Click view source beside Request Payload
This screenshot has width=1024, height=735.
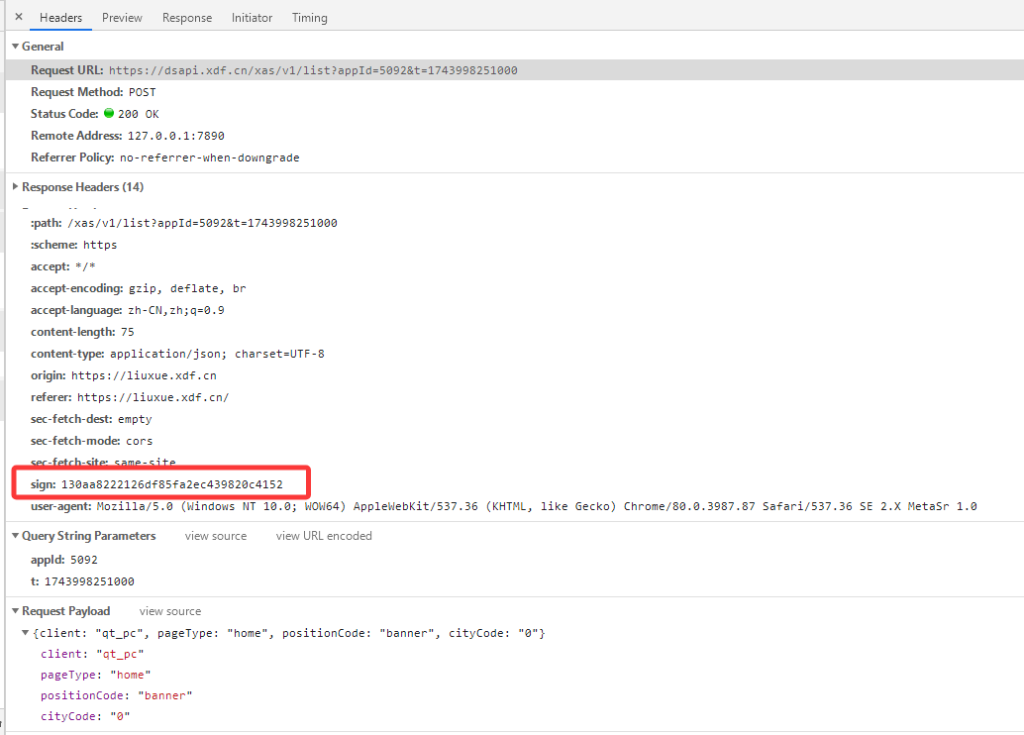[x=170, y=611]
